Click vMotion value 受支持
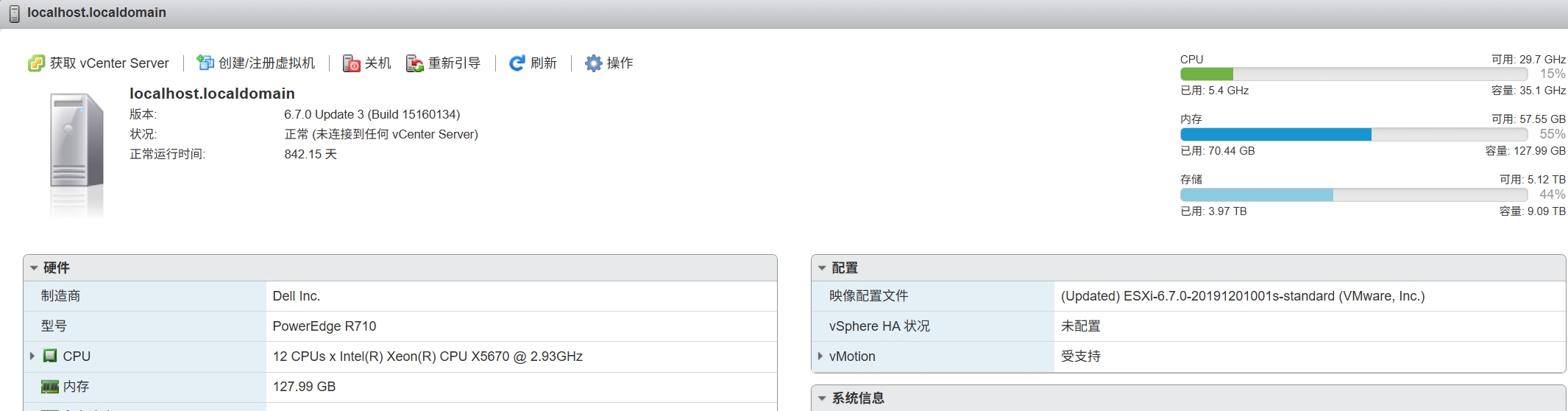Image resolution: width=1568 pixels, height=411 pixels. [x=1080, y=356]
